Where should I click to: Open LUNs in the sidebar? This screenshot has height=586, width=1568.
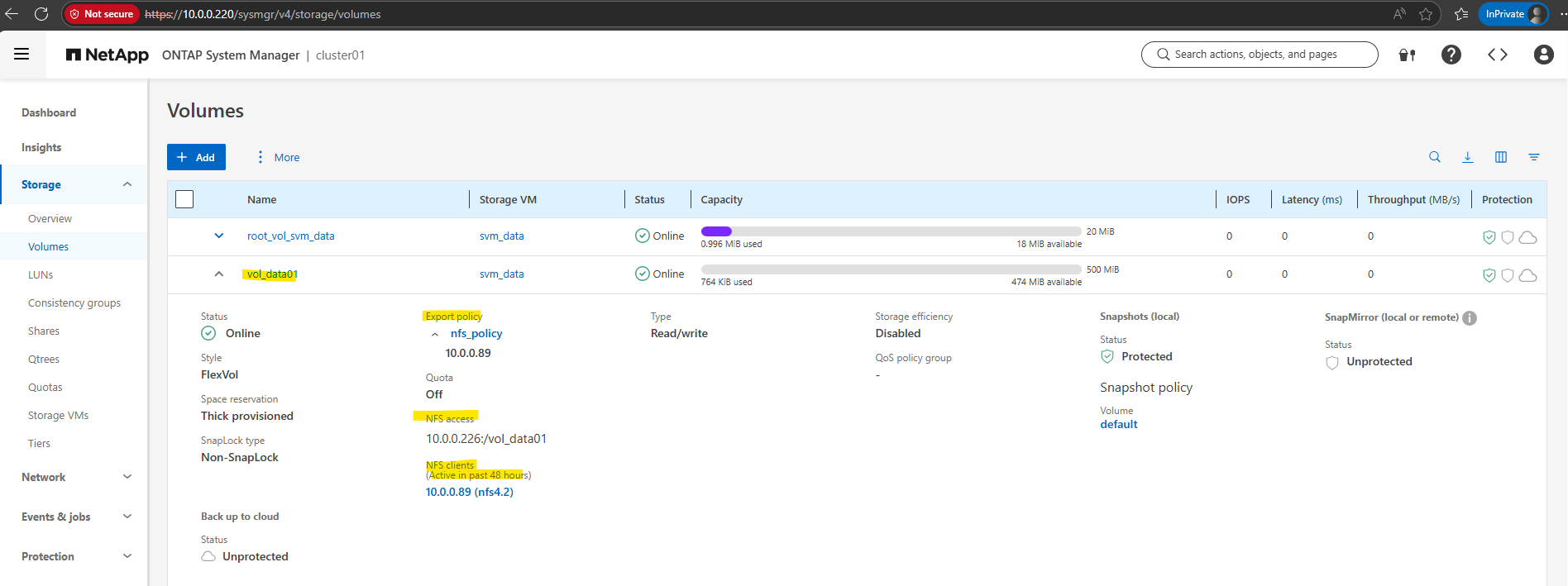coord(41,274)
